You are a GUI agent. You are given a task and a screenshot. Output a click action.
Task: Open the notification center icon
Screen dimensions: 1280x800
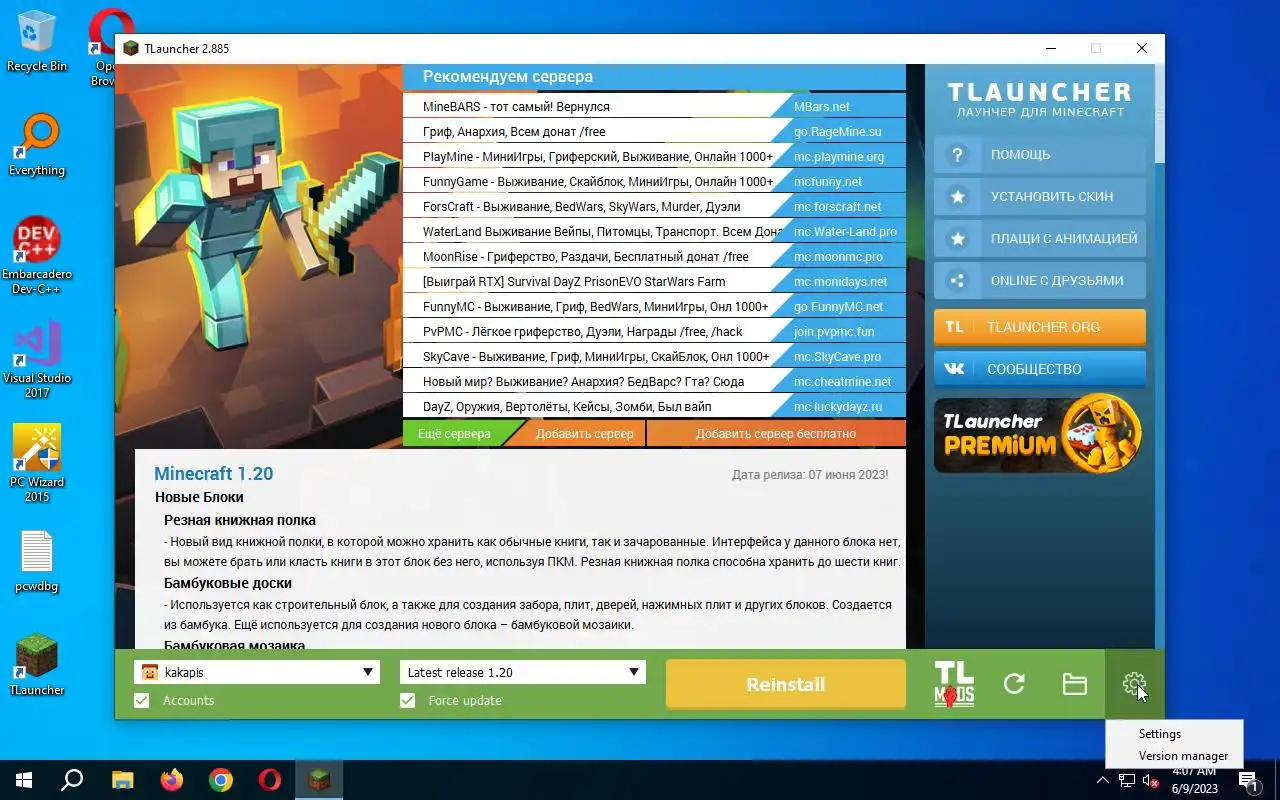1248,781
